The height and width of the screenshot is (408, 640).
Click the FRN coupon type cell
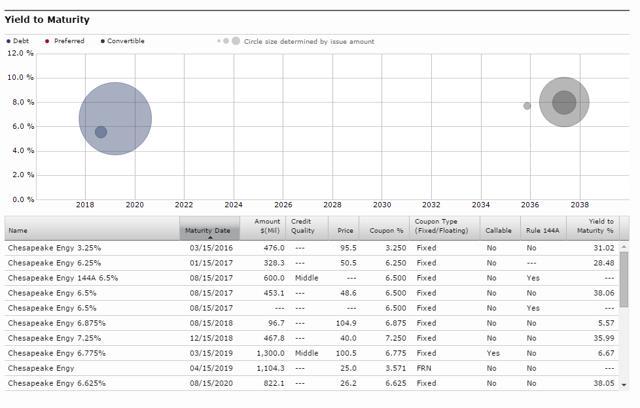click(424, 368)
